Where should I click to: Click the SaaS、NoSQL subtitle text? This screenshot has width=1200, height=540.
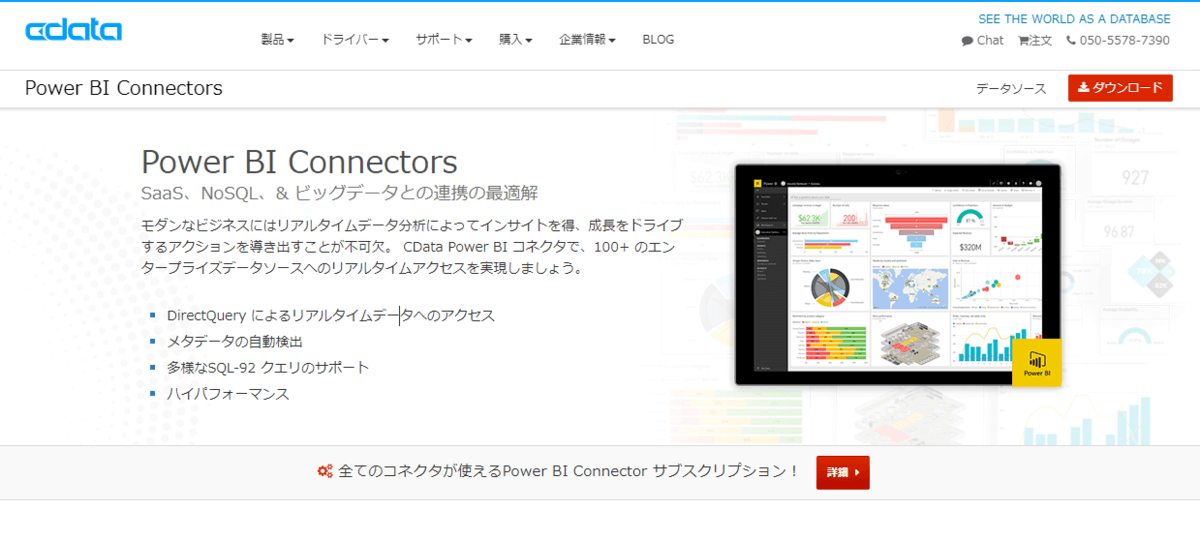(x=340, y=193)
